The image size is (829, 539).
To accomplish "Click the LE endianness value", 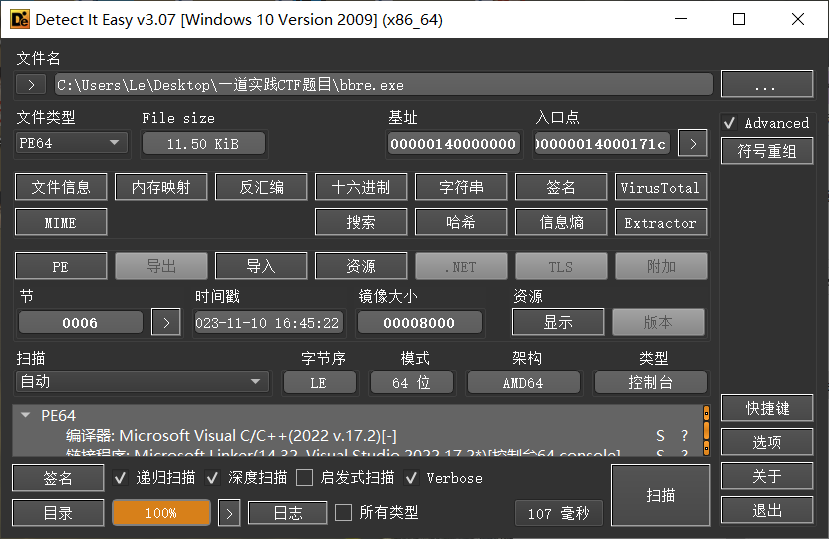I will click(x=319, y=382).
